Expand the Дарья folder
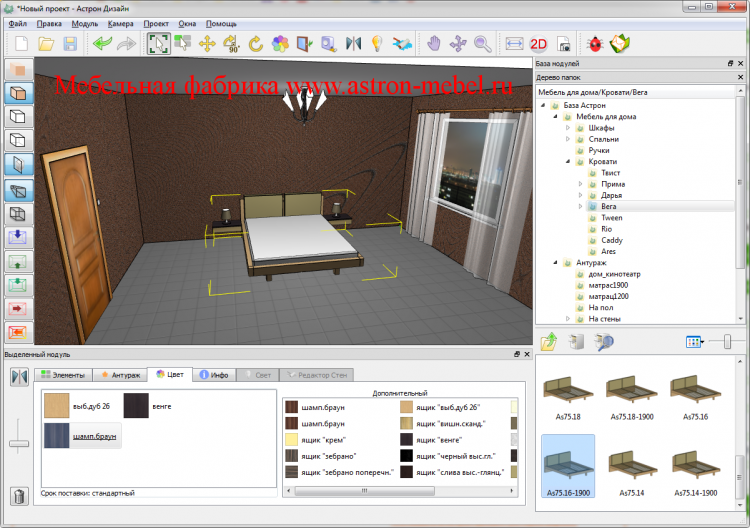750x528 pixels. tap(580, 195)
